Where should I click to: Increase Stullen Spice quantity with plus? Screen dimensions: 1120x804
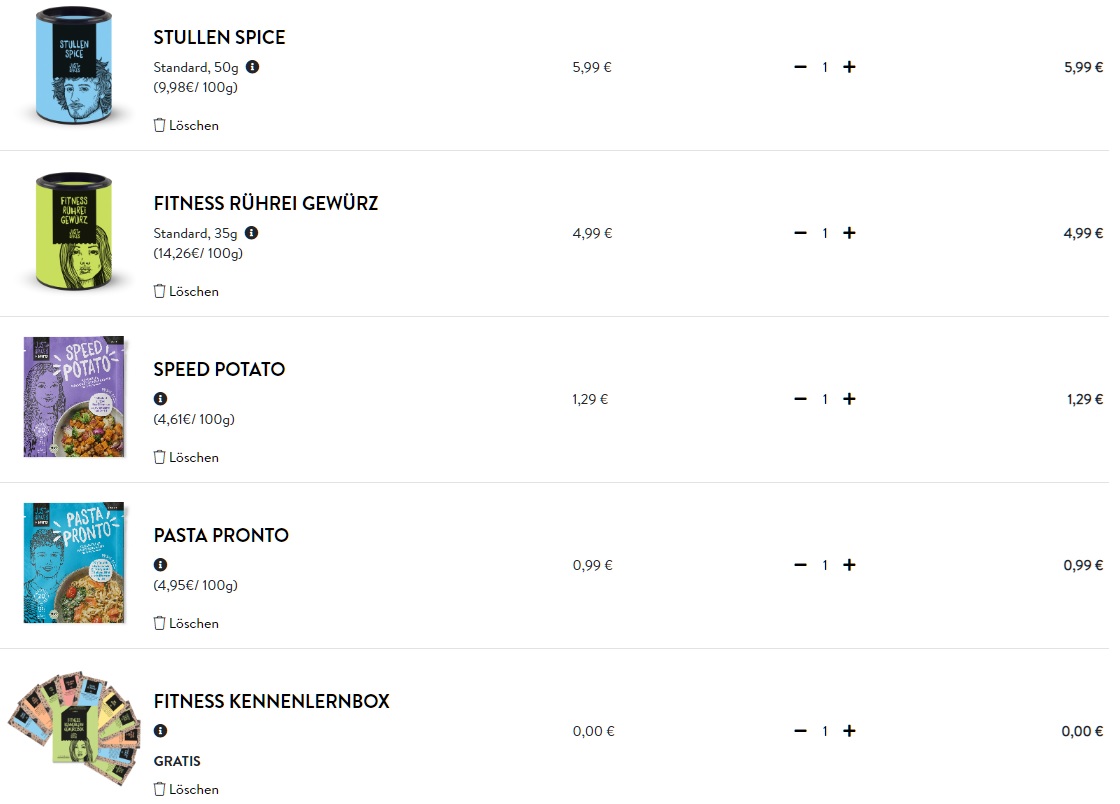[x=849, y=67]
